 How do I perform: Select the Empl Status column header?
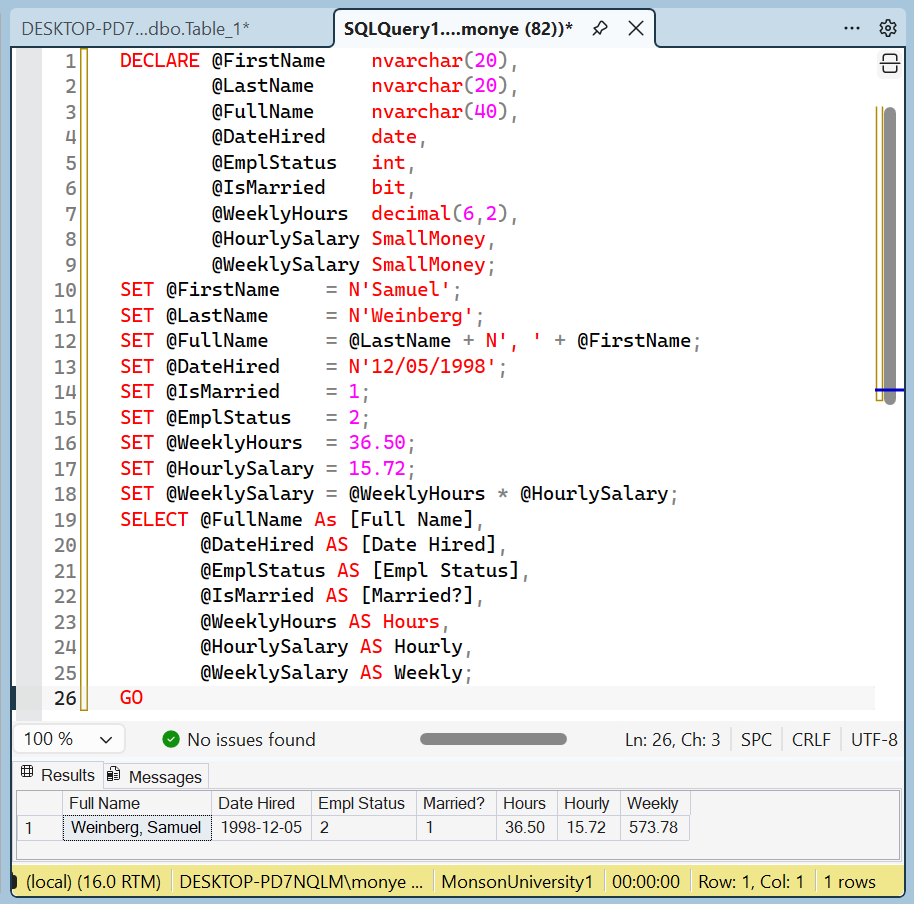tap(364, 803)
